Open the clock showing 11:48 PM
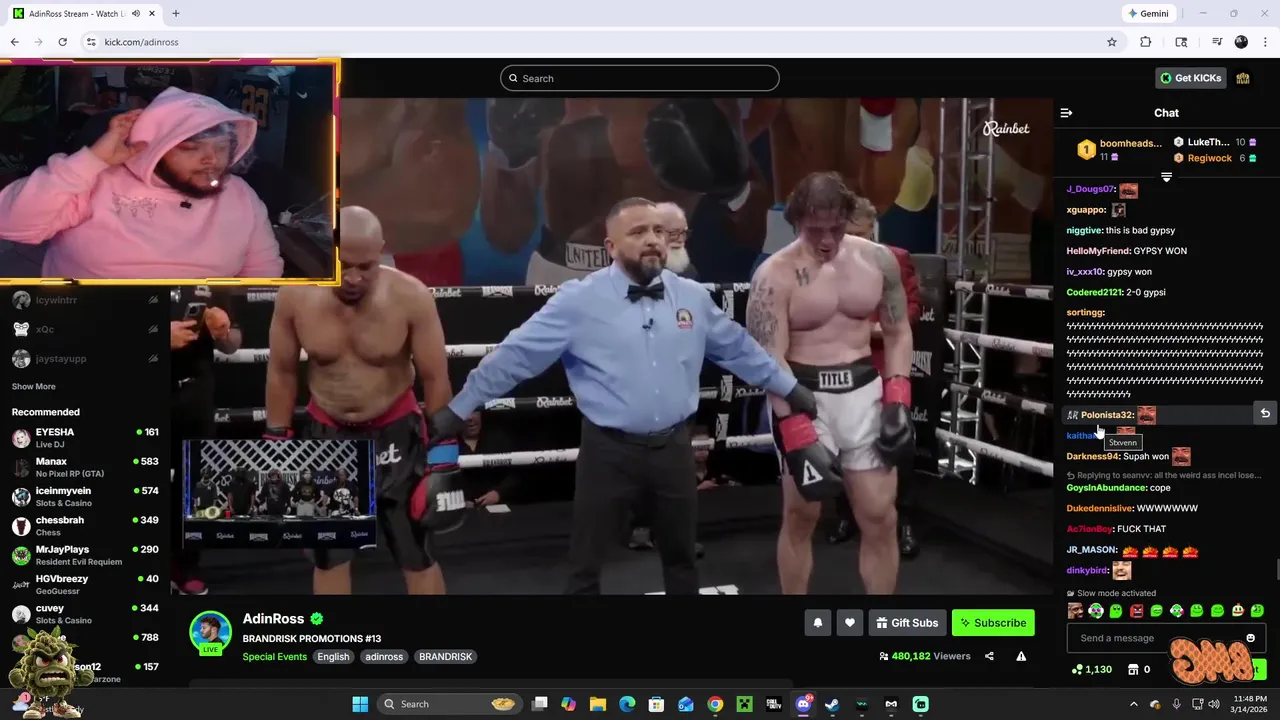 (1248, 704)
